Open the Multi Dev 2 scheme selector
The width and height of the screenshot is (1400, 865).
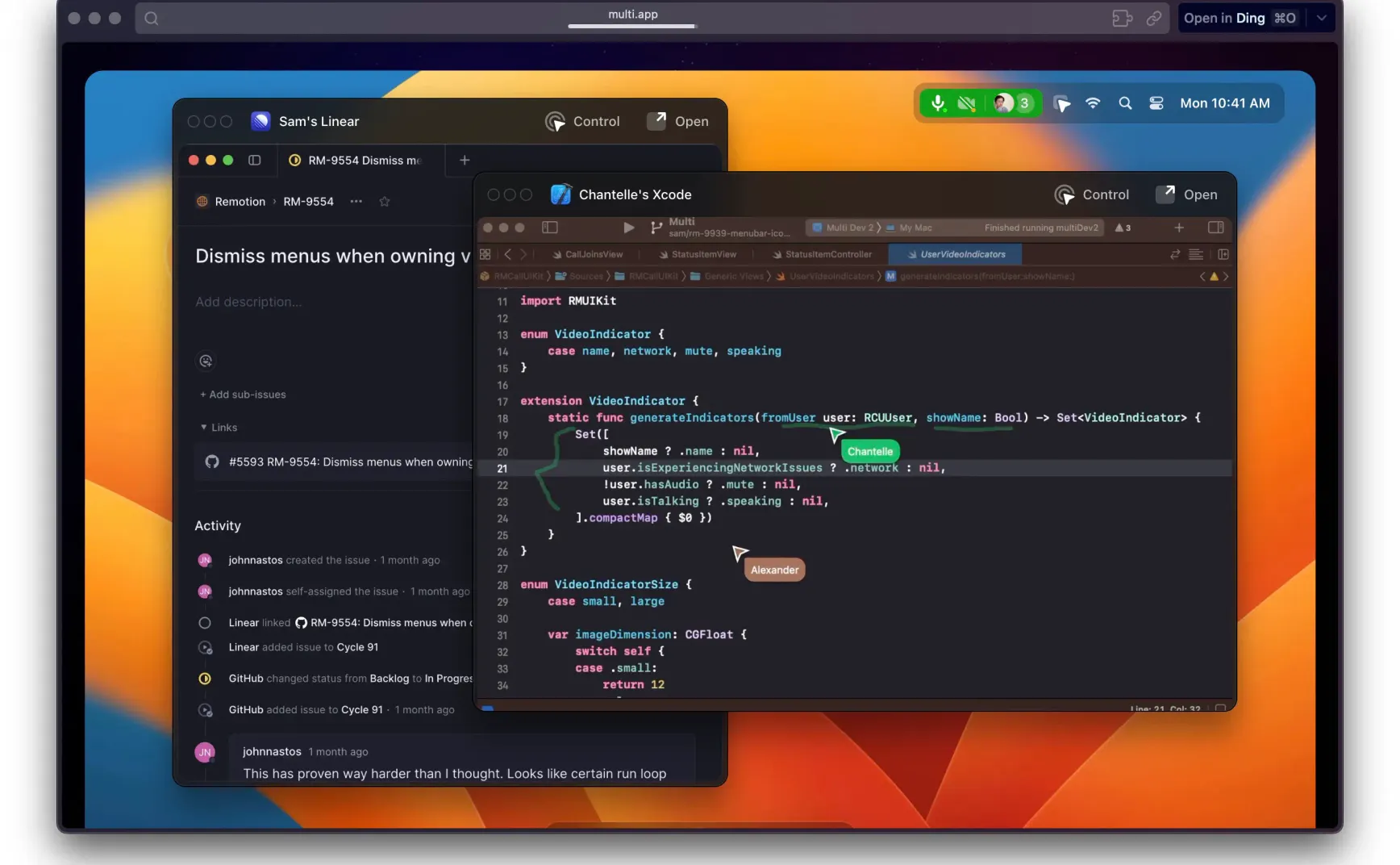tap(845, 228)
